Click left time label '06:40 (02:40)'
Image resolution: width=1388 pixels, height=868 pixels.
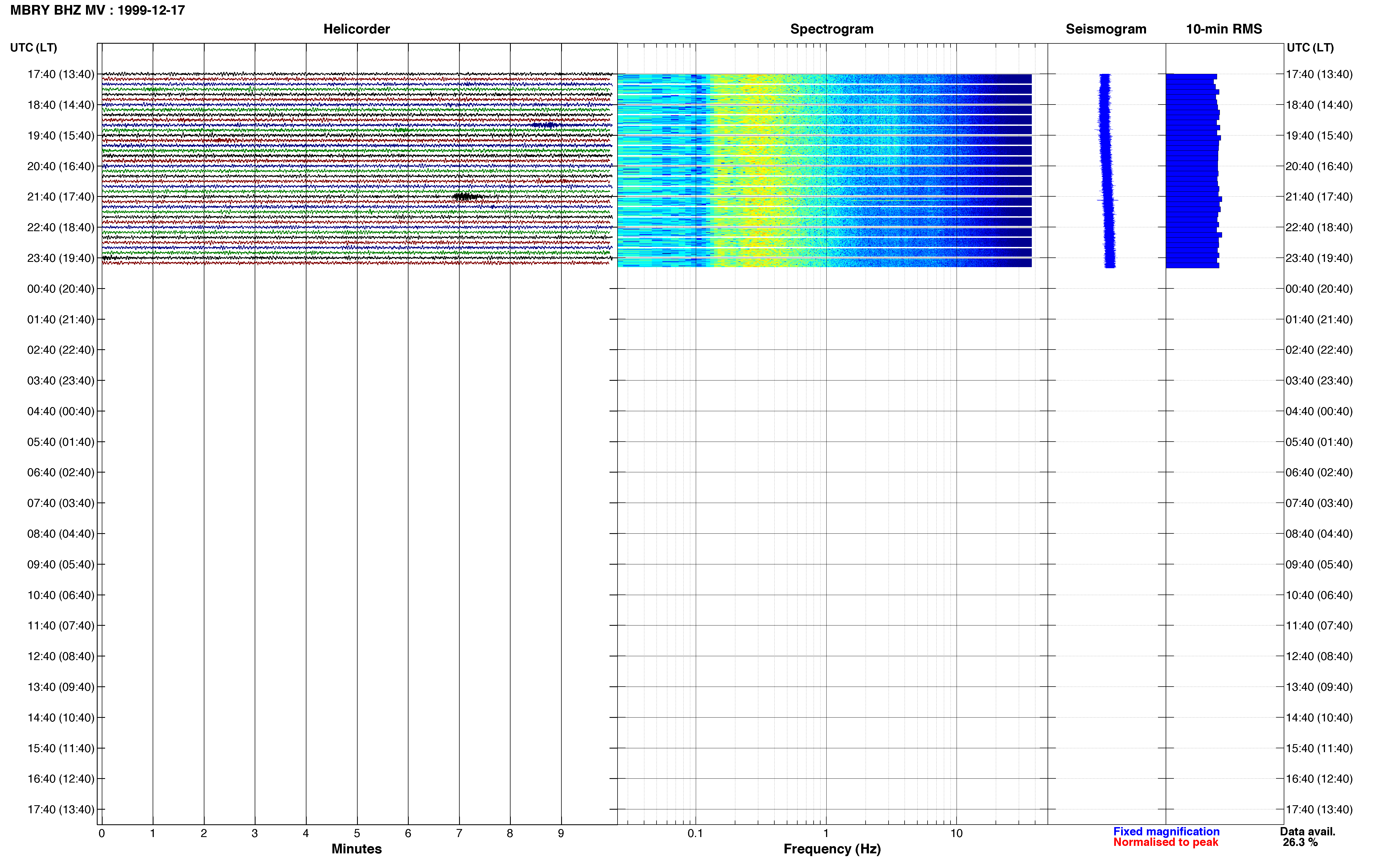coord(61,473)
